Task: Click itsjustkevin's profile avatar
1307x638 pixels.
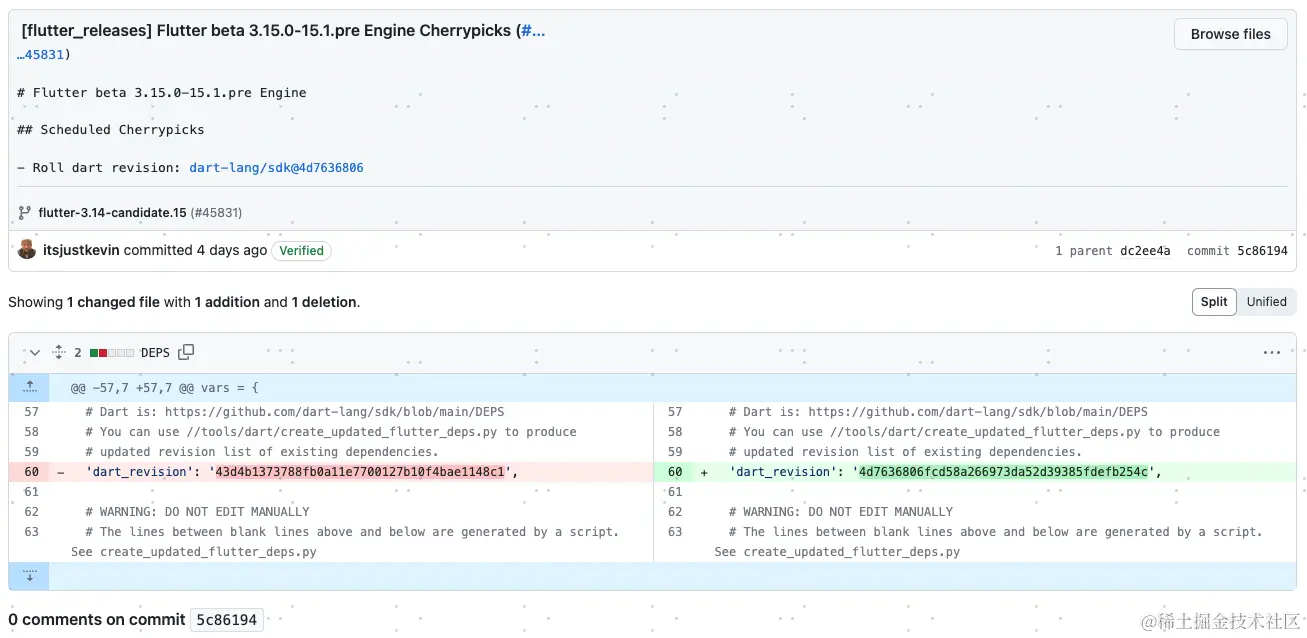Action: (27, 250)
